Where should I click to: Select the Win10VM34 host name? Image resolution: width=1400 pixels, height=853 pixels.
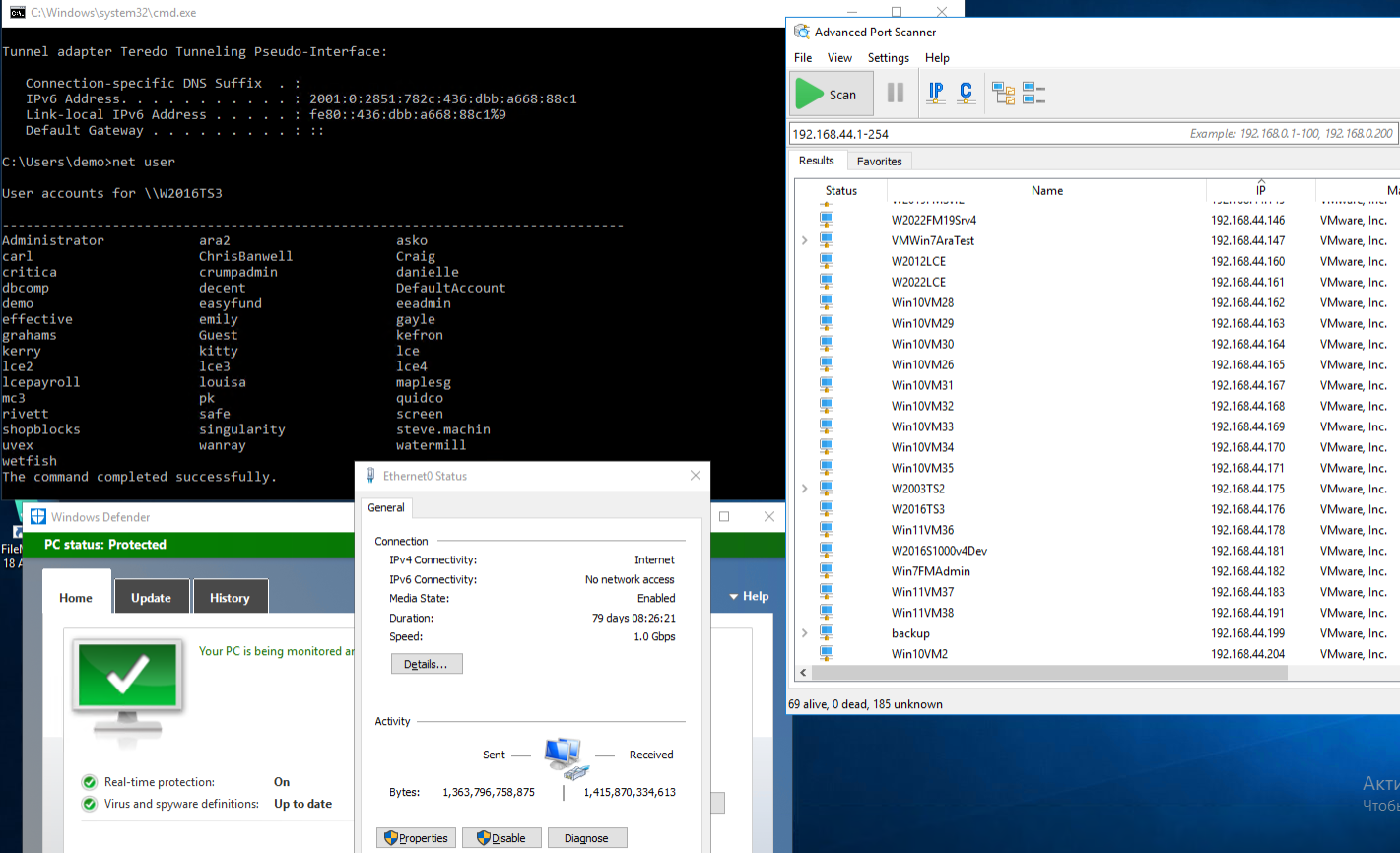(x=922, y=447)
